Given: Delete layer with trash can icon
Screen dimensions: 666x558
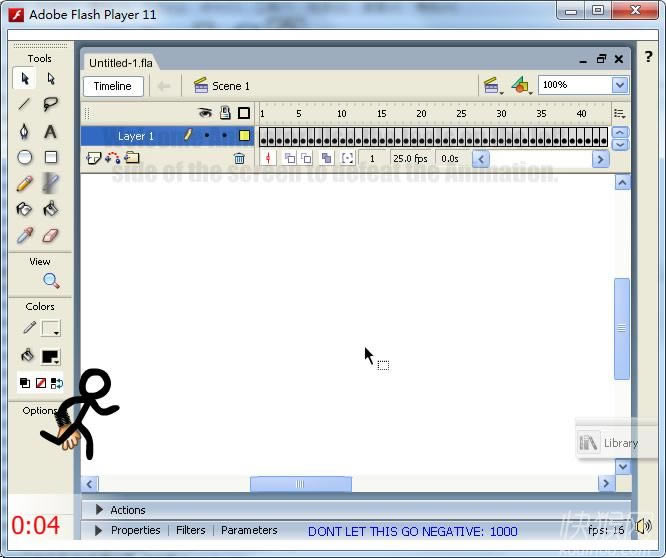Looking at the screenshot, I should click(239, 158).
